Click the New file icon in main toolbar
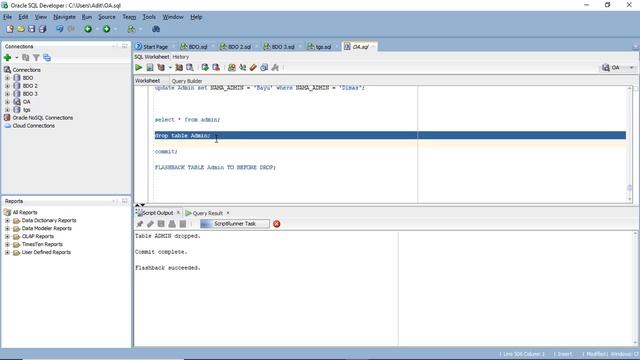The width and height of the screenshot is (640, 360). coord(10,29)
